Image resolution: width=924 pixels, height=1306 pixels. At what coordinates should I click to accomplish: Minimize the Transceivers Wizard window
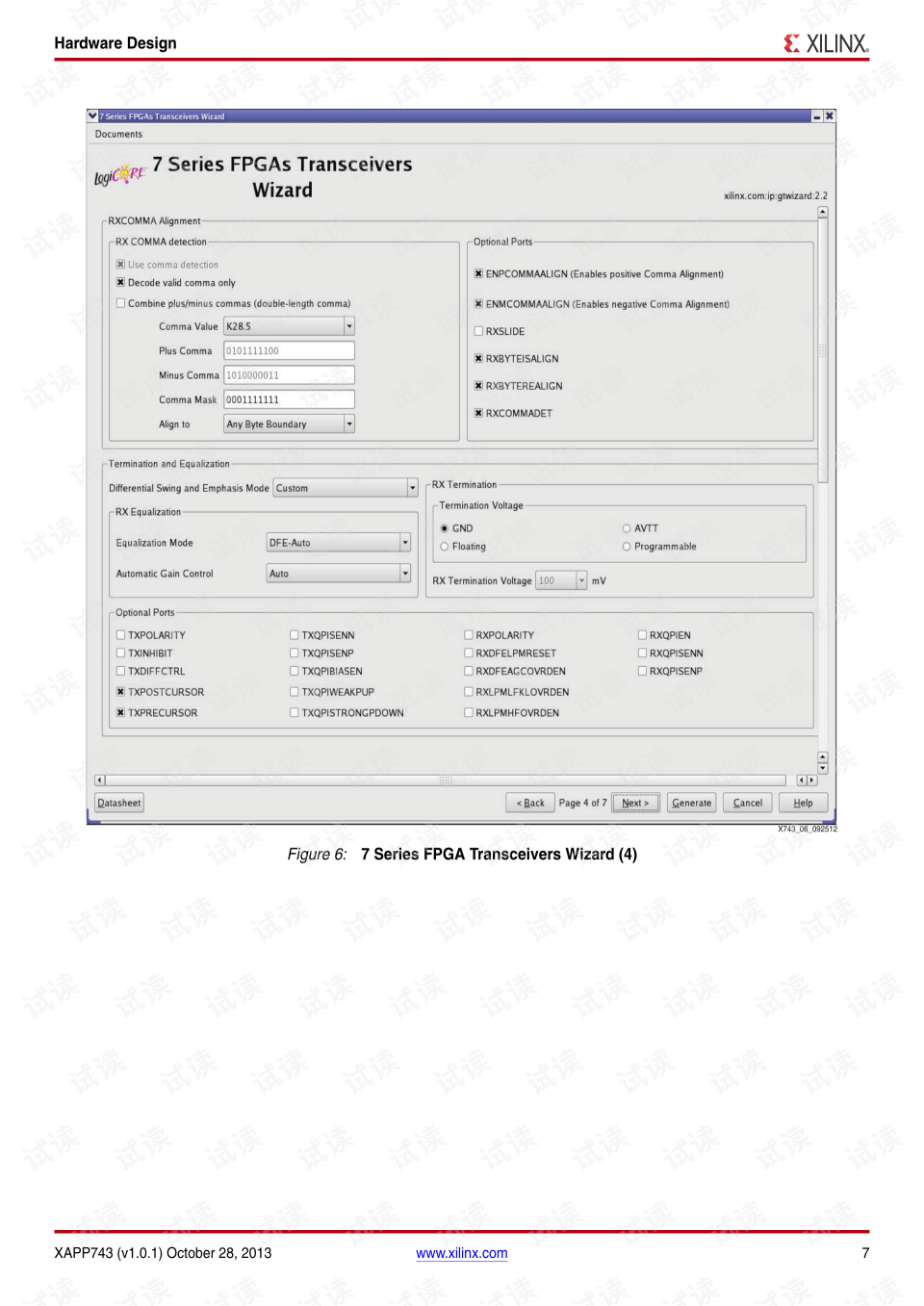(x=817, y=116)
